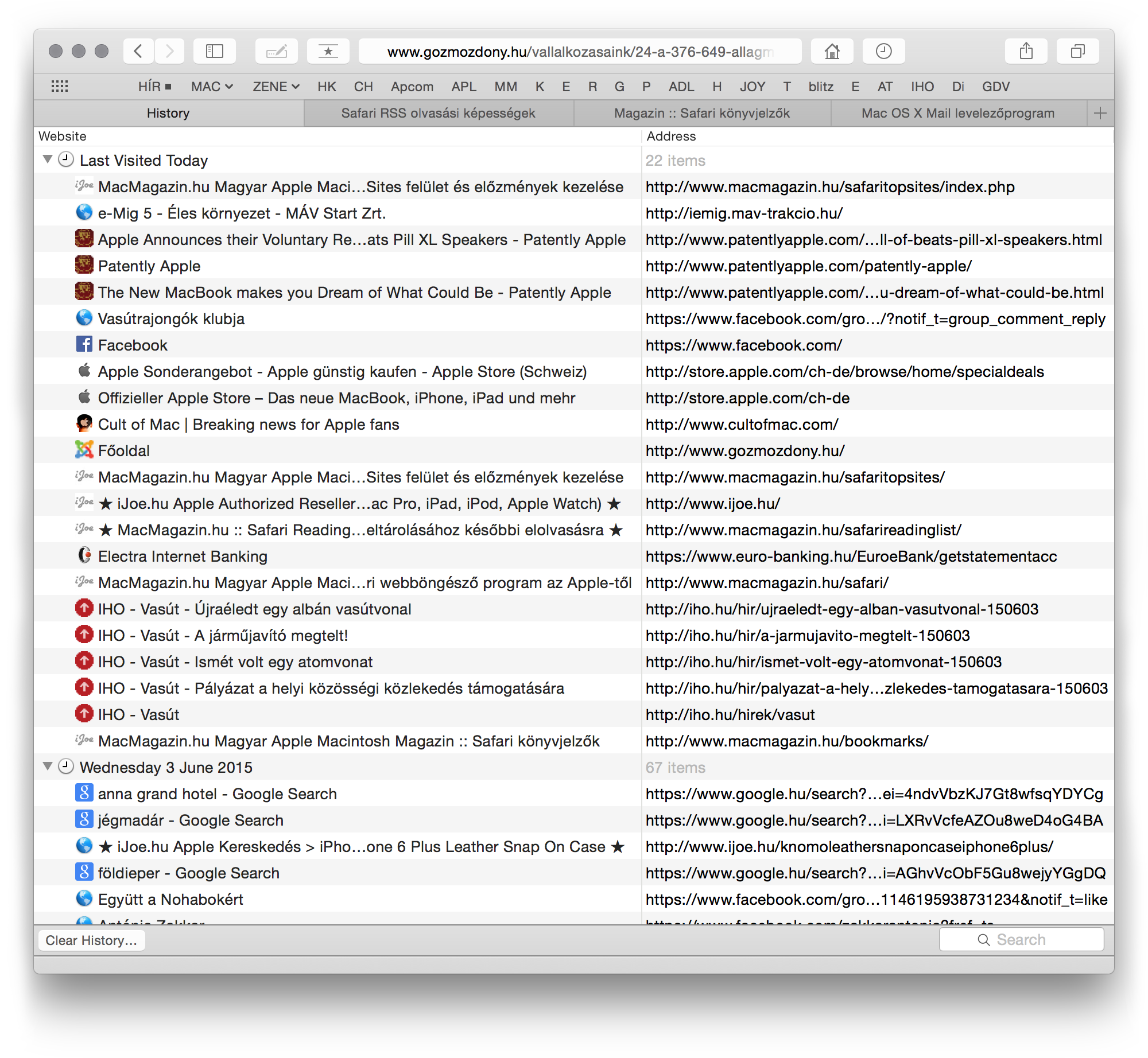Open the IHO bookmark in bookmarks bar
1148x1058 pixels.
[x=922, y=87]
